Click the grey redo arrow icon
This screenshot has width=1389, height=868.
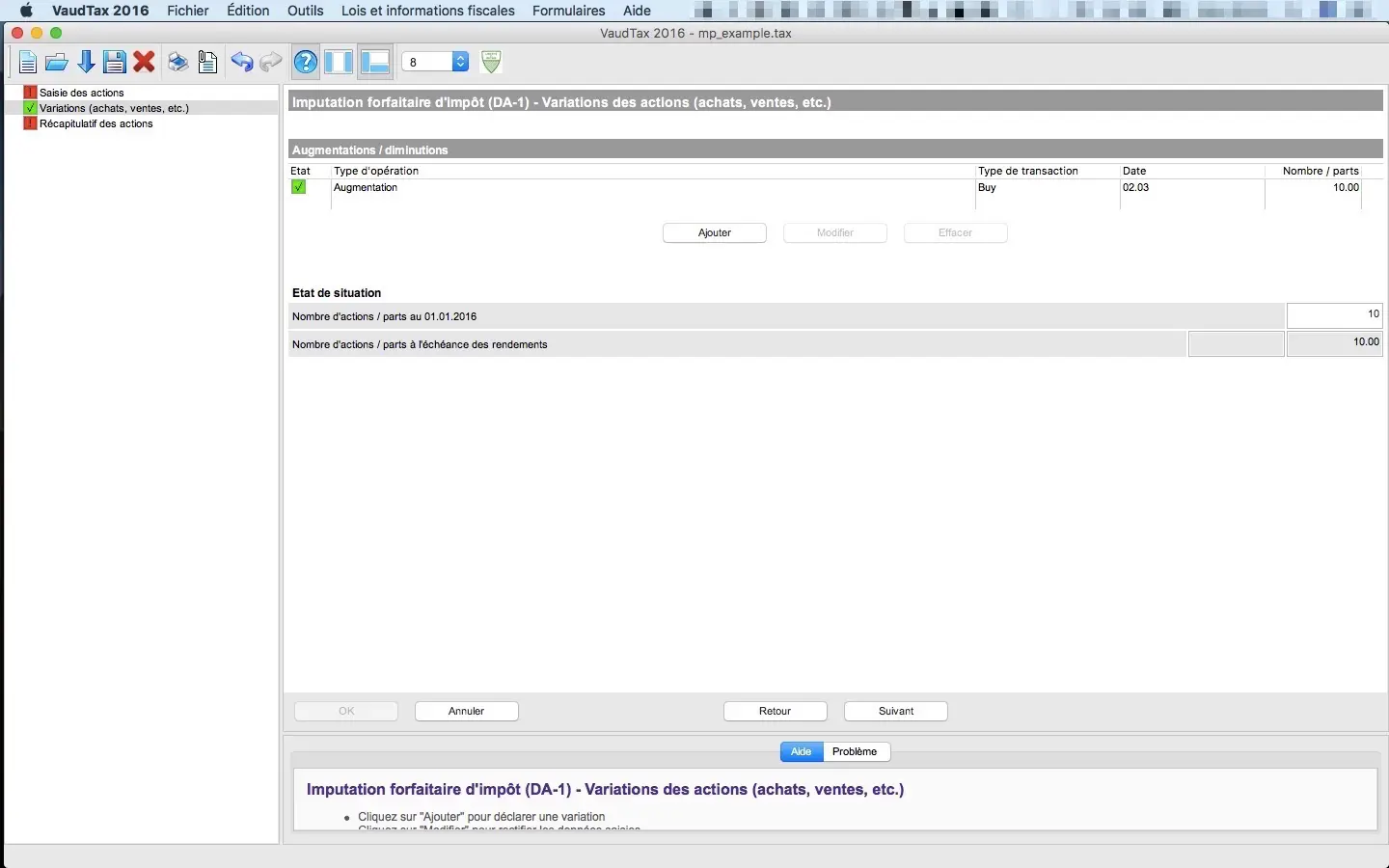coord(271,63)
